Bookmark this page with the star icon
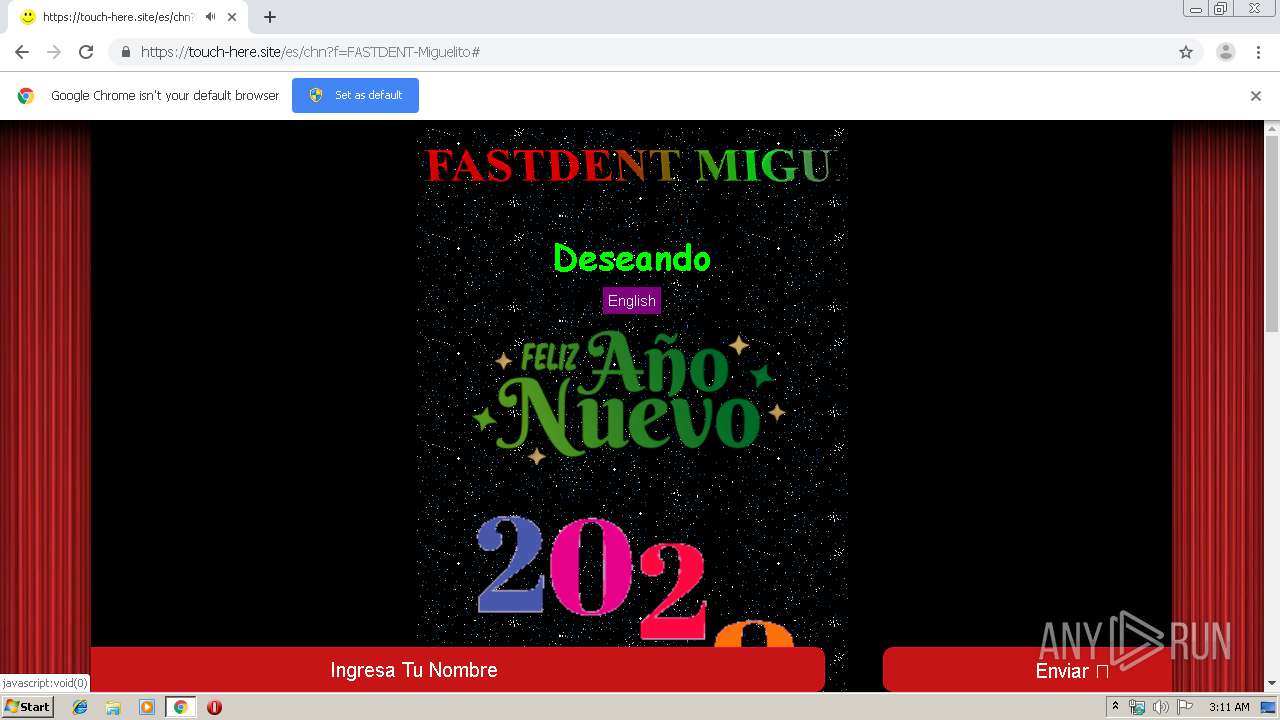Viewport: 1280px width, 720px height. click(1186, 52)
